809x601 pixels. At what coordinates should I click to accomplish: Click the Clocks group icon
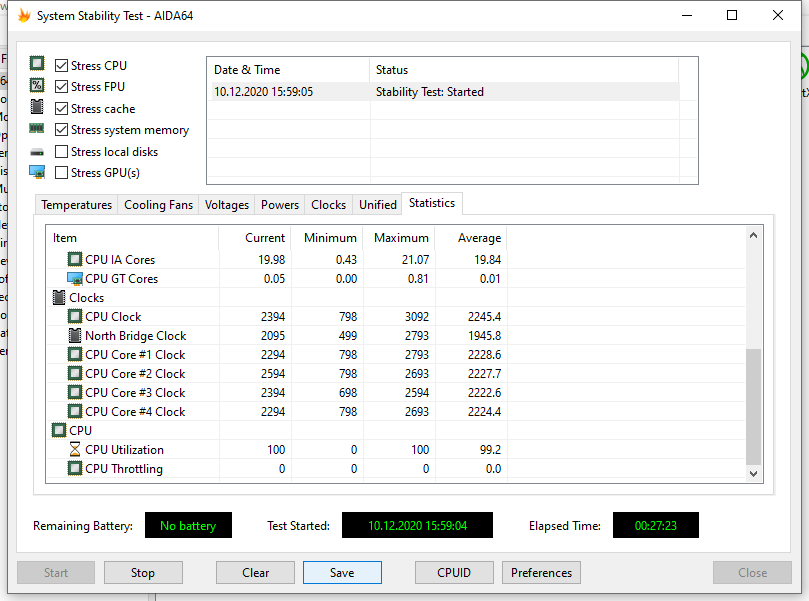point(59,297)
